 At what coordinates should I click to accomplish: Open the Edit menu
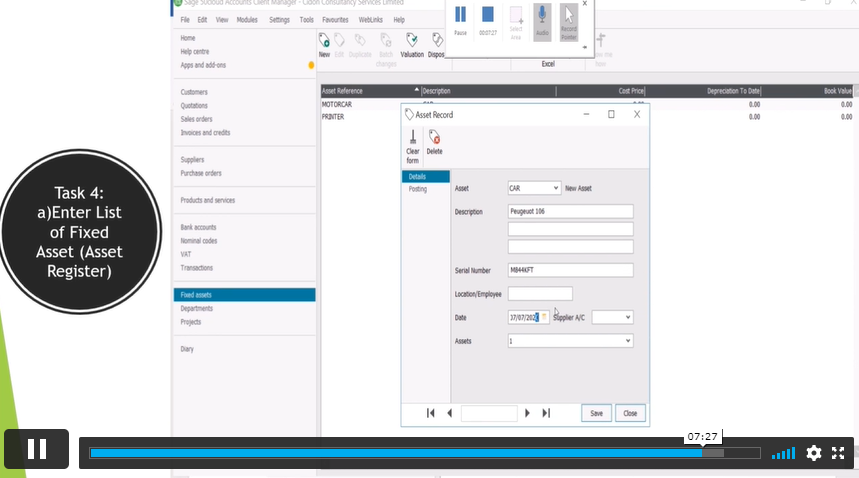coord(202,20)
